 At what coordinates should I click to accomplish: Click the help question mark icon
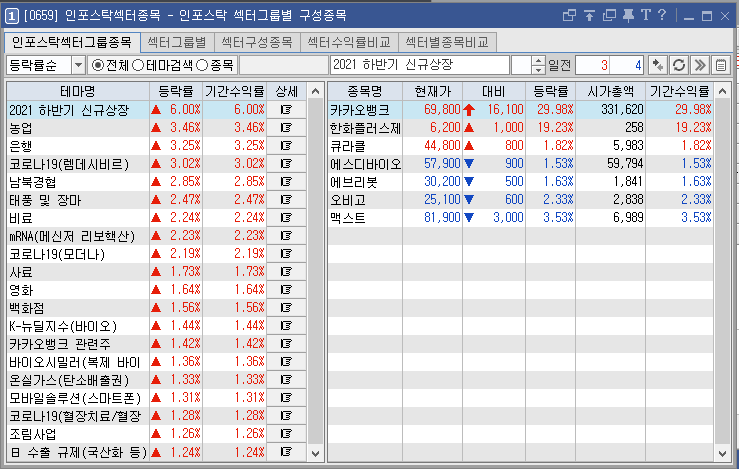pyautogui.click(x=662, y=15)
